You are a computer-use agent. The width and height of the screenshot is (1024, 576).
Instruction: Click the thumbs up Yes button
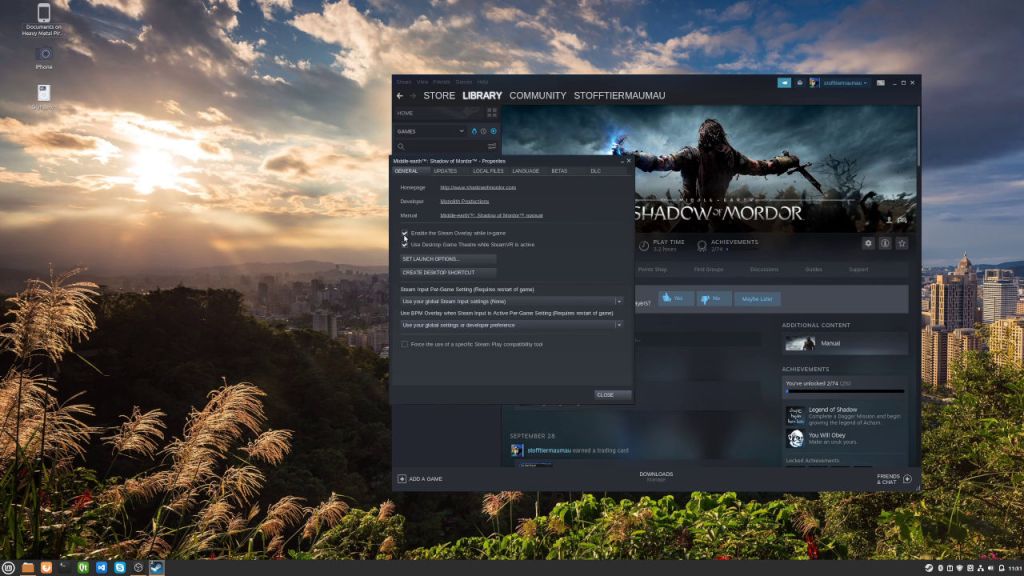coord(676,298)
